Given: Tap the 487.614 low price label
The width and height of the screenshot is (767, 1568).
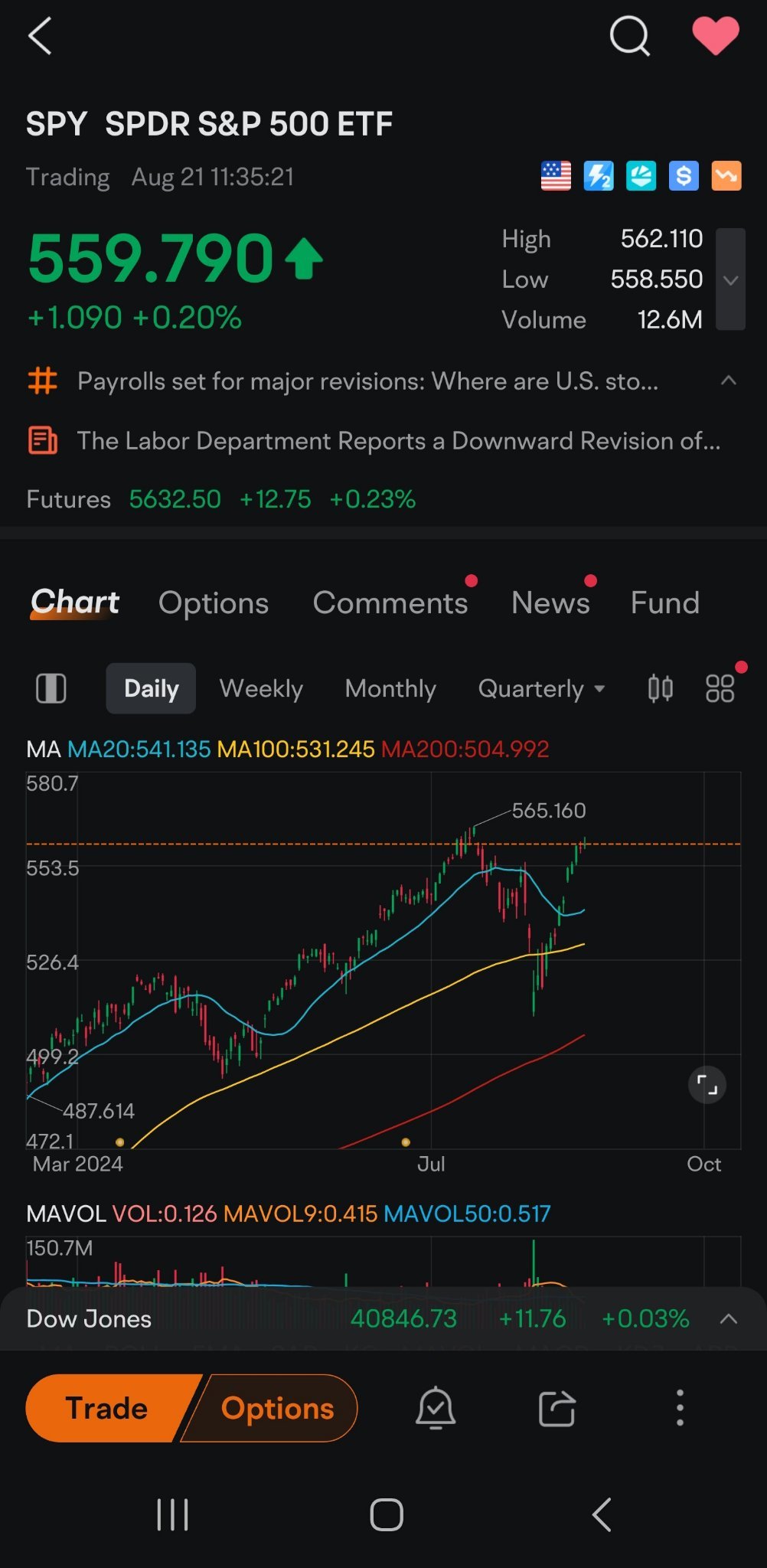Looking at the screenshot, I should (x=99, y=1111).
